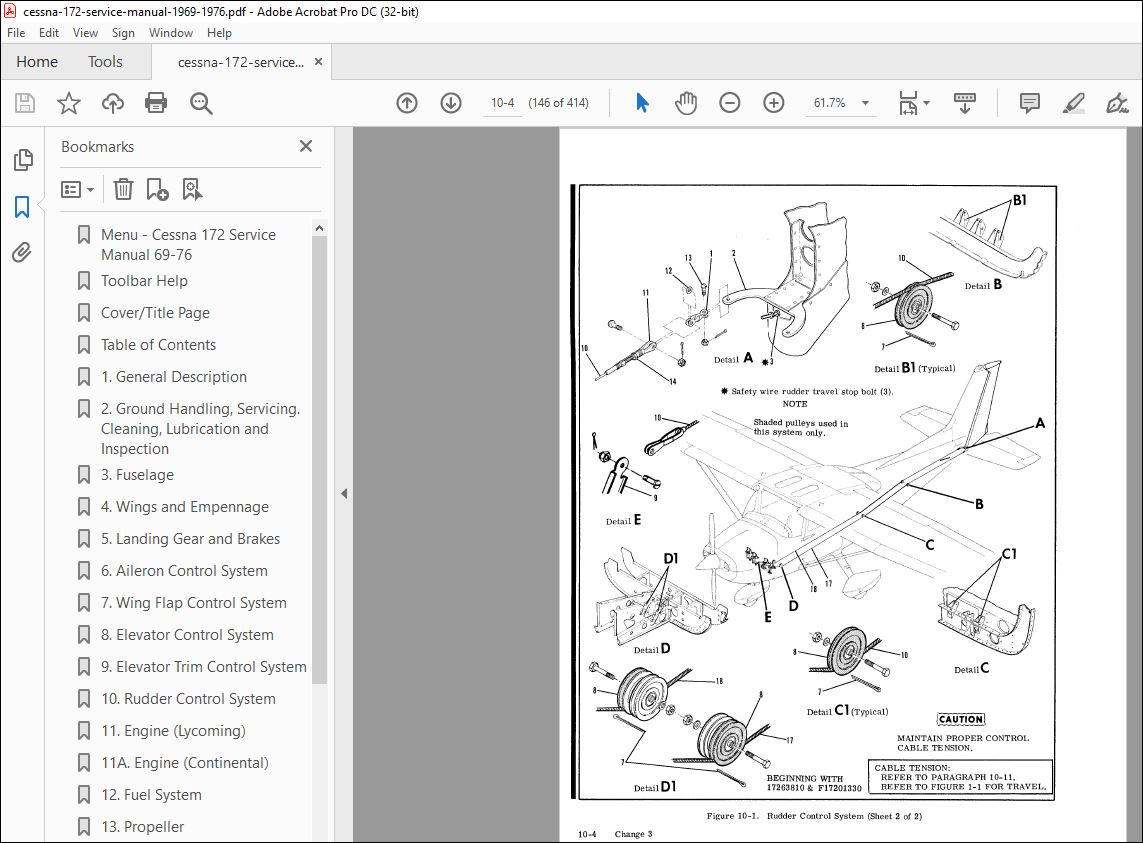
Task: Close the Bookmarks panel
Action: click(x=306, y=146)
